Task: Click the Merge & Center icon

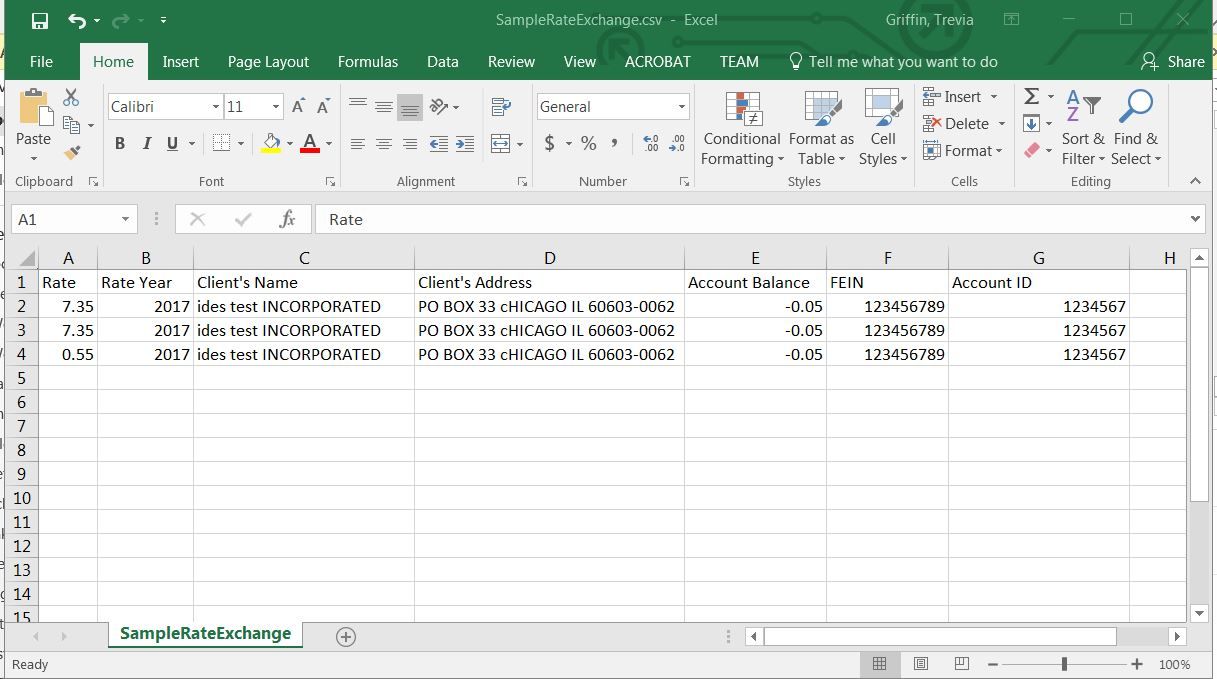Action: 502,144
